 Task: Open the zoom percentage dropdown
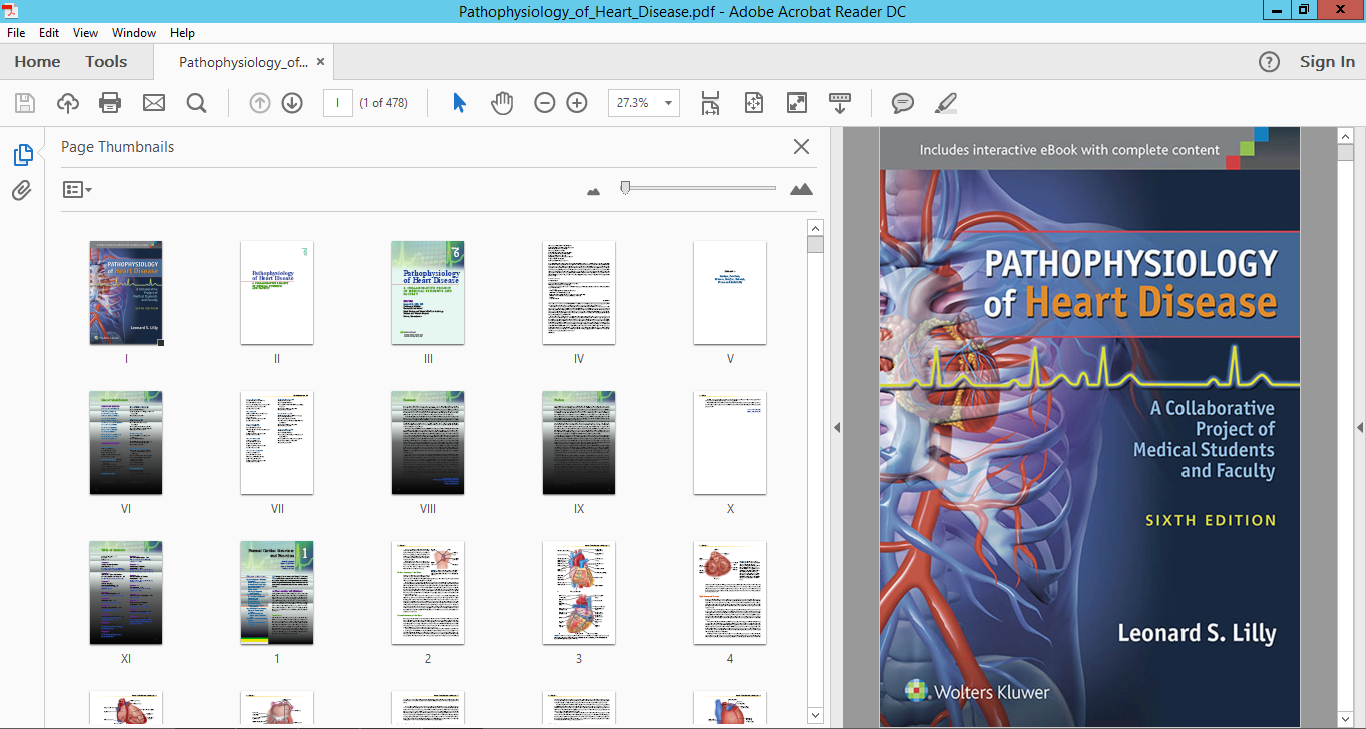coord(669,103)
